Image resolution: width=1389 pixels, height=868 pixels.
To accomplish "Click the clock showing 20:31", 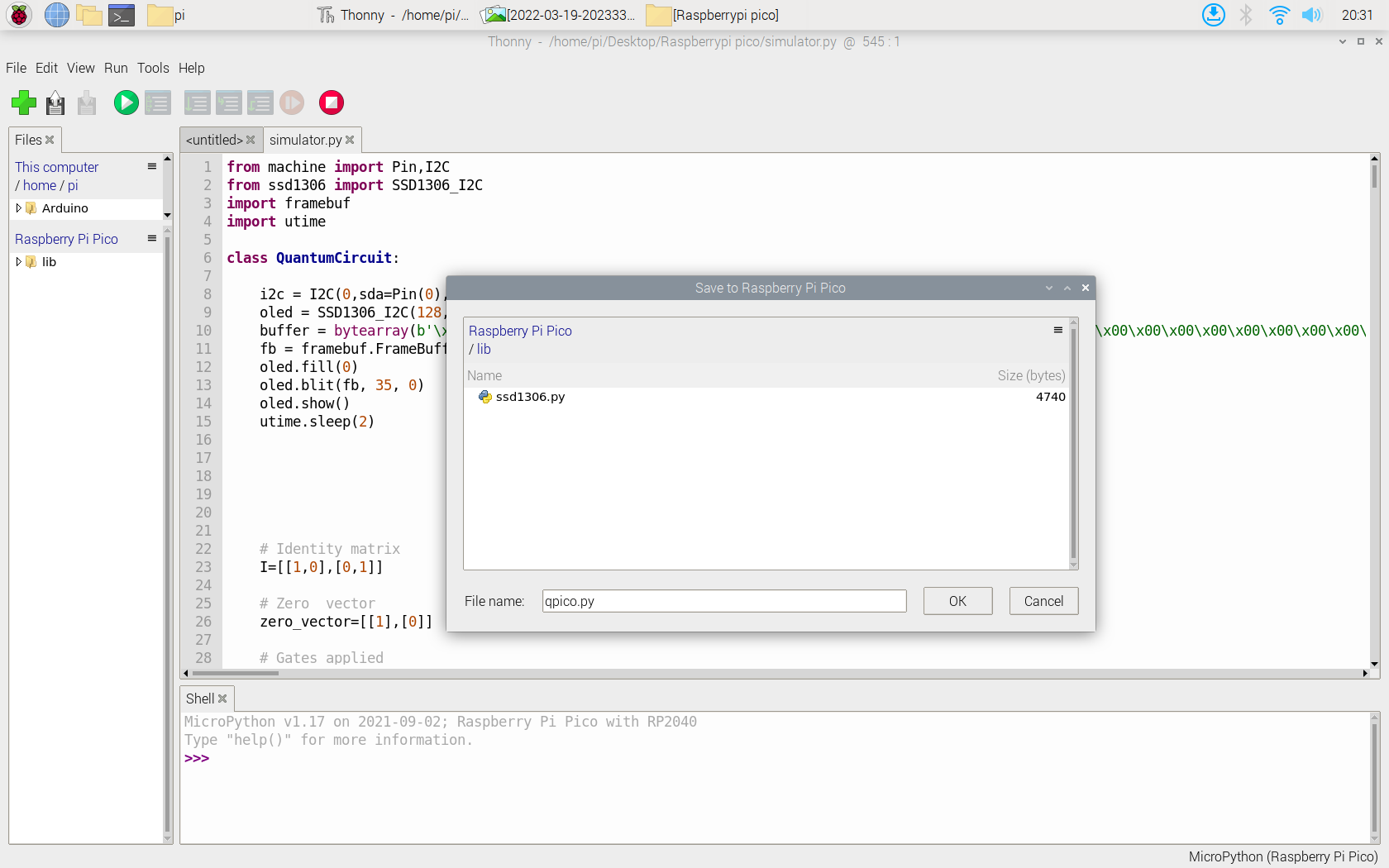I will click(1357, 15).
